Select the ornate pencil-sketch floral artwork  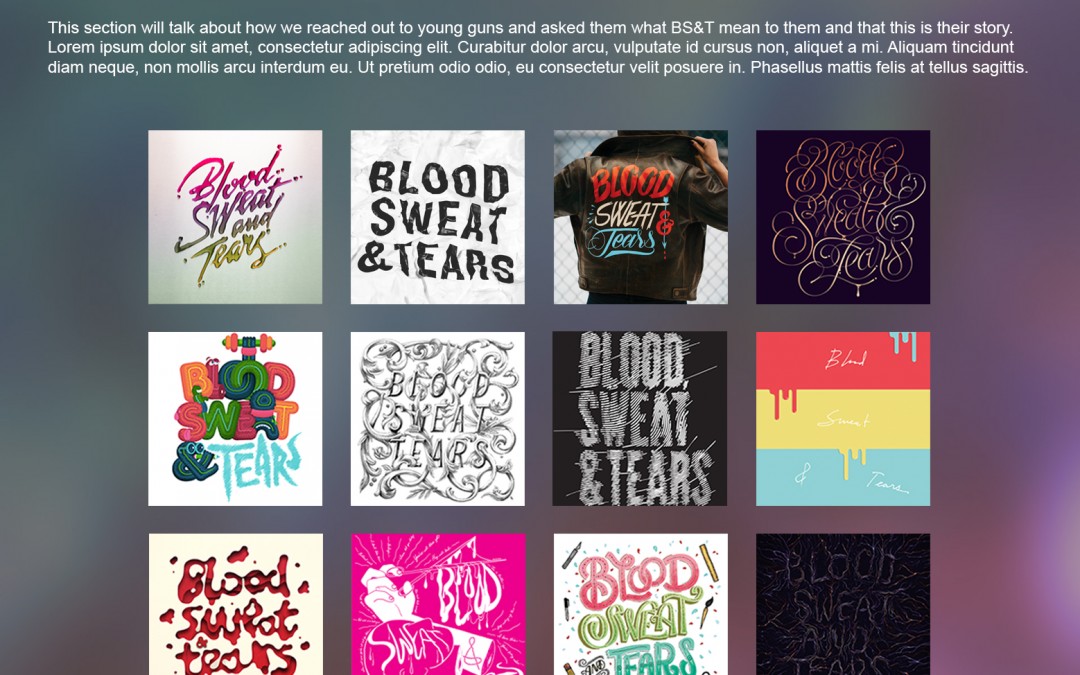pos(437,419)
